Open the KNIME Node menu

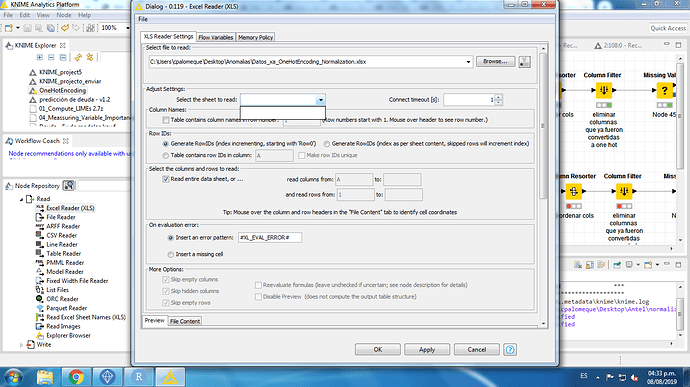pos(63,15)
